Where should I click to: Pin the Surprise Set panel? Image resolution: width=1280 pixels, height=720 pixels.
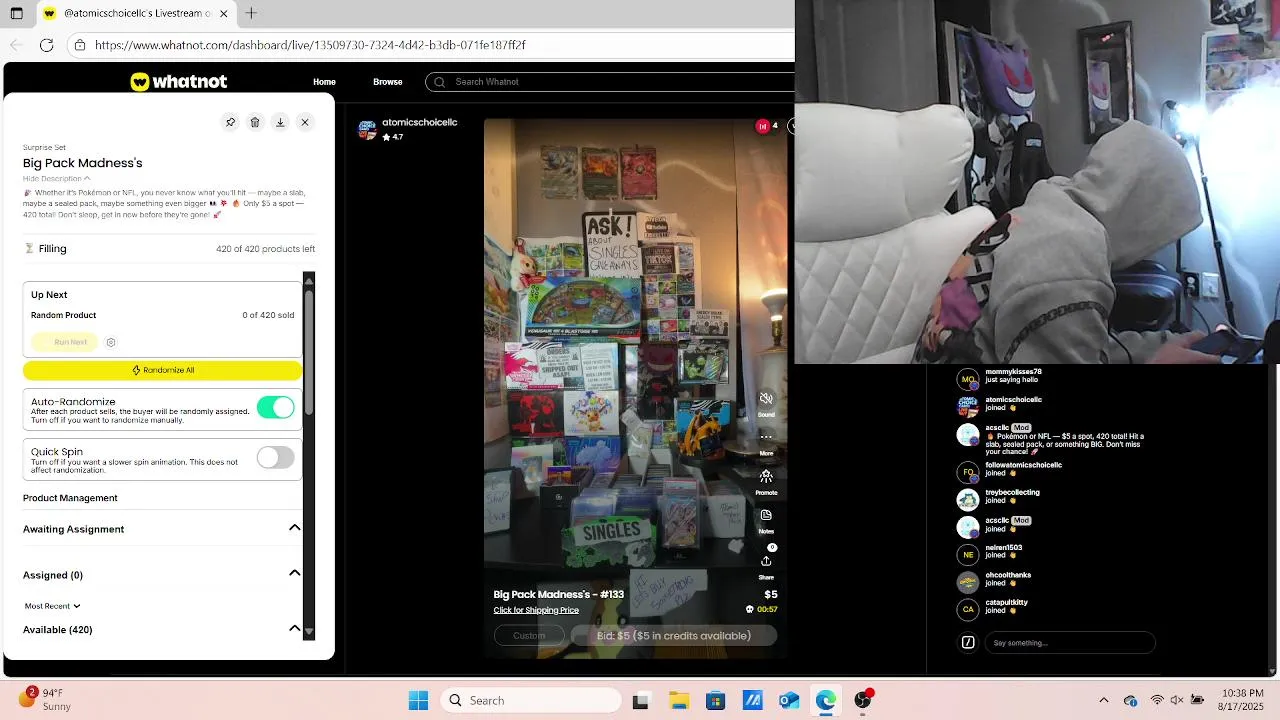230,122
